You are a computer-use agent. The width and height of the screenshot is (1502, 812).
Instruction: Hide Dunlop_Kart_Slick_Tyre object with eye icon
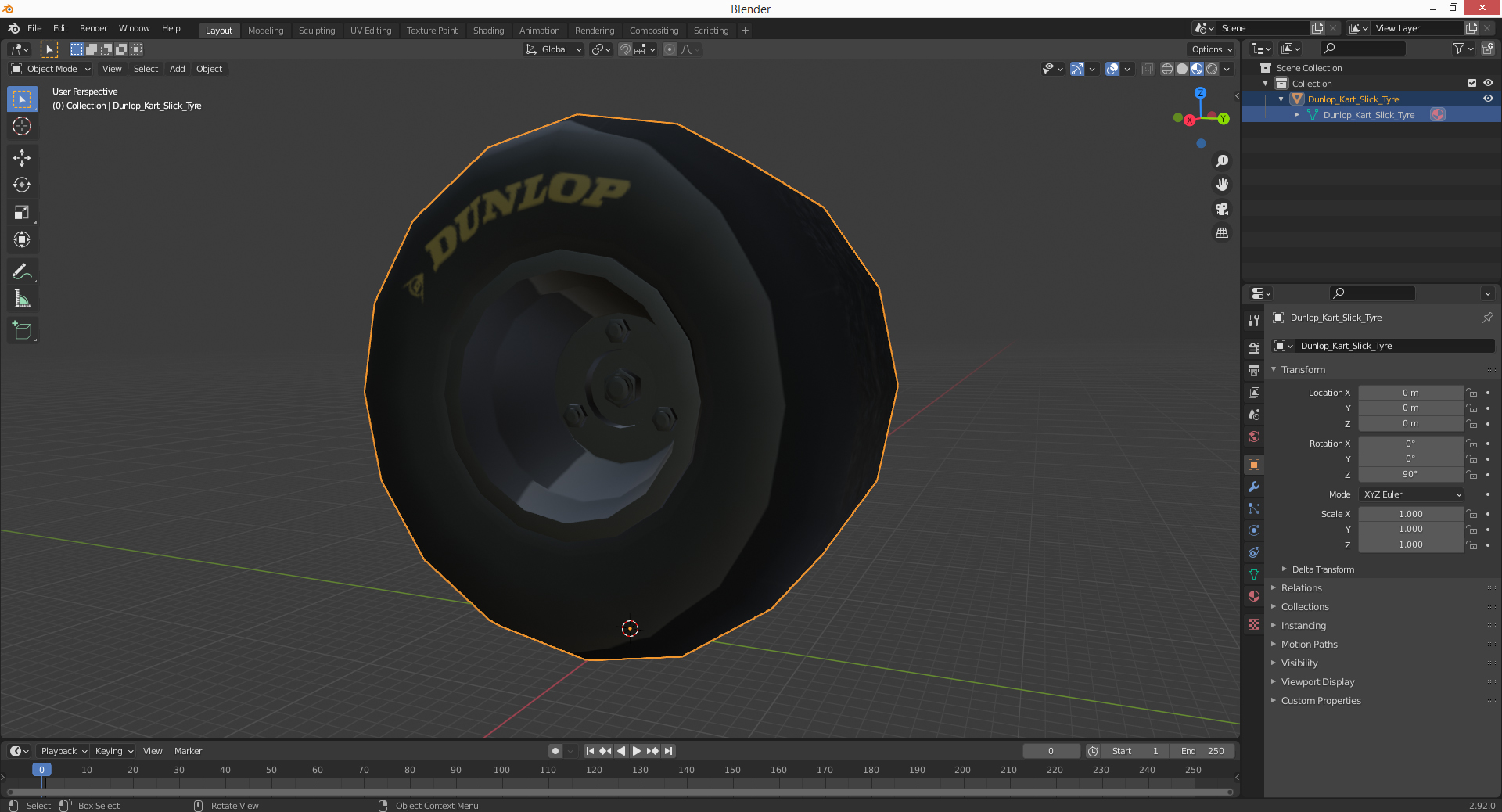[1488, 99]
